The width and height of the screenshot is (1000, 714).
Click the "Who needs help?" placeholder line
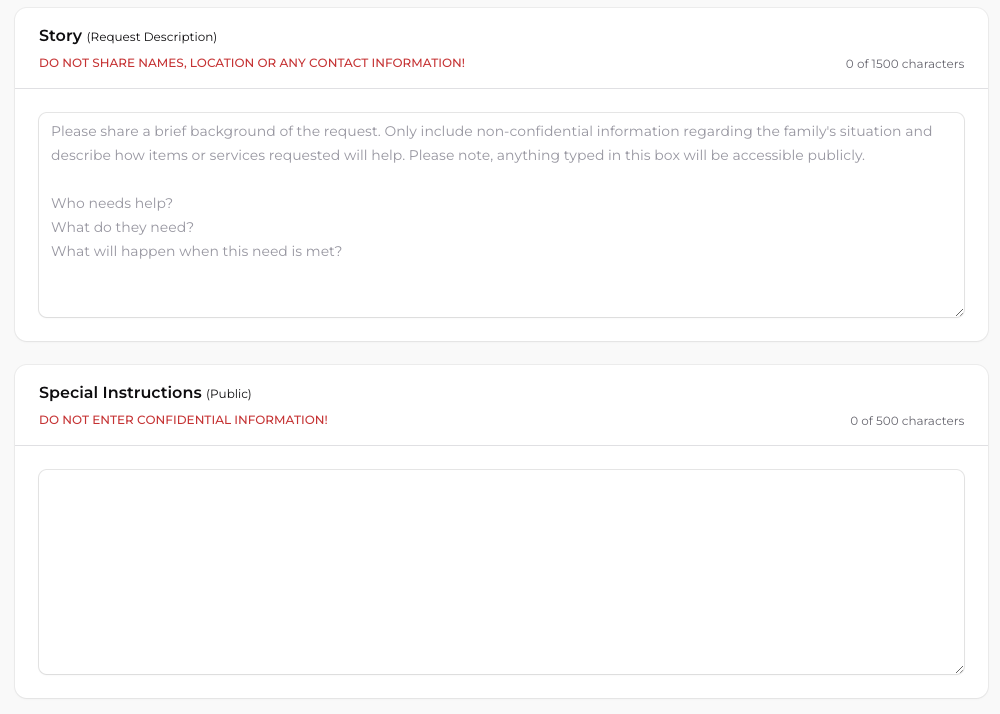112,203
